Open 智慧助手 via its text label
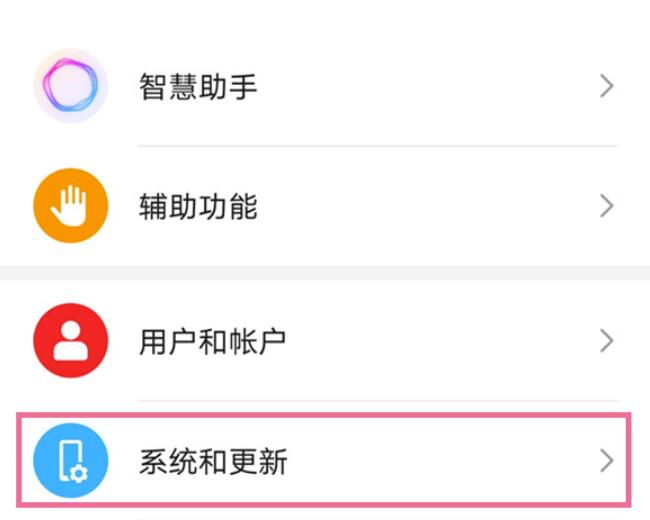Image resolution: width=650 pixels, height=520 pixels. 198,86
